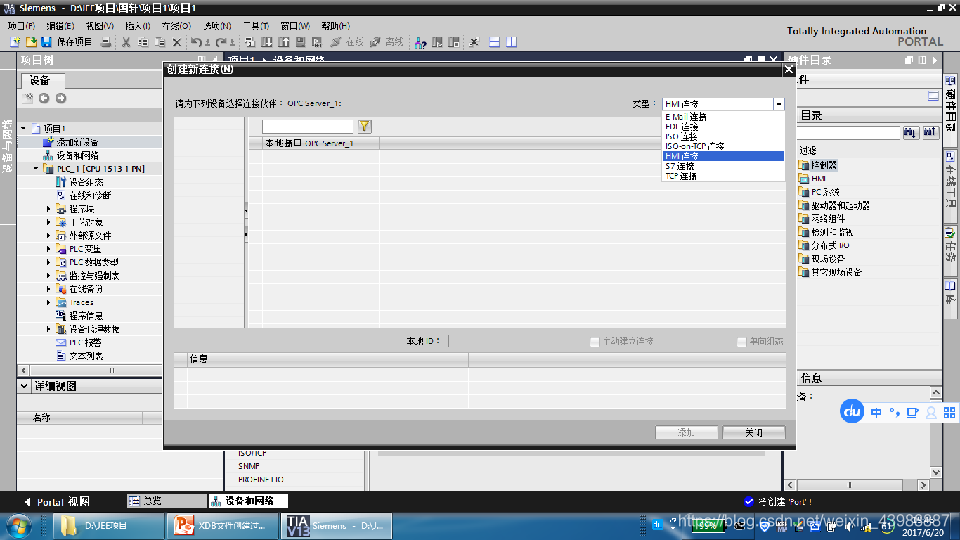Screen dimensions: 960x540
Task: Click the Download to device icon
Action: (x=267, y=42)
